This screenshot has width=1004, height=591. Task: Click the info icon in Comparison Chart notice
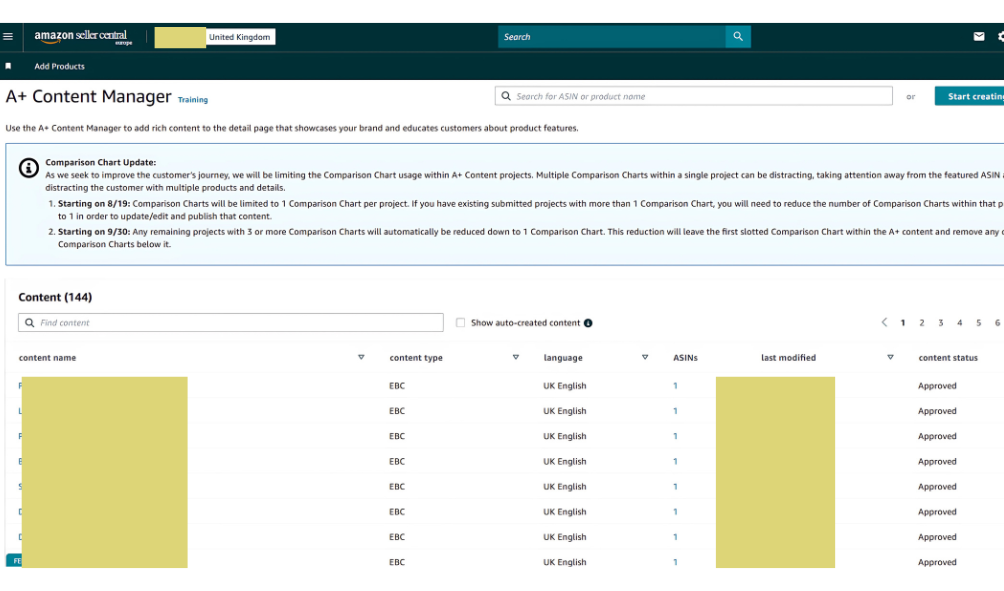pyautogui.click(x=29, y=168)
